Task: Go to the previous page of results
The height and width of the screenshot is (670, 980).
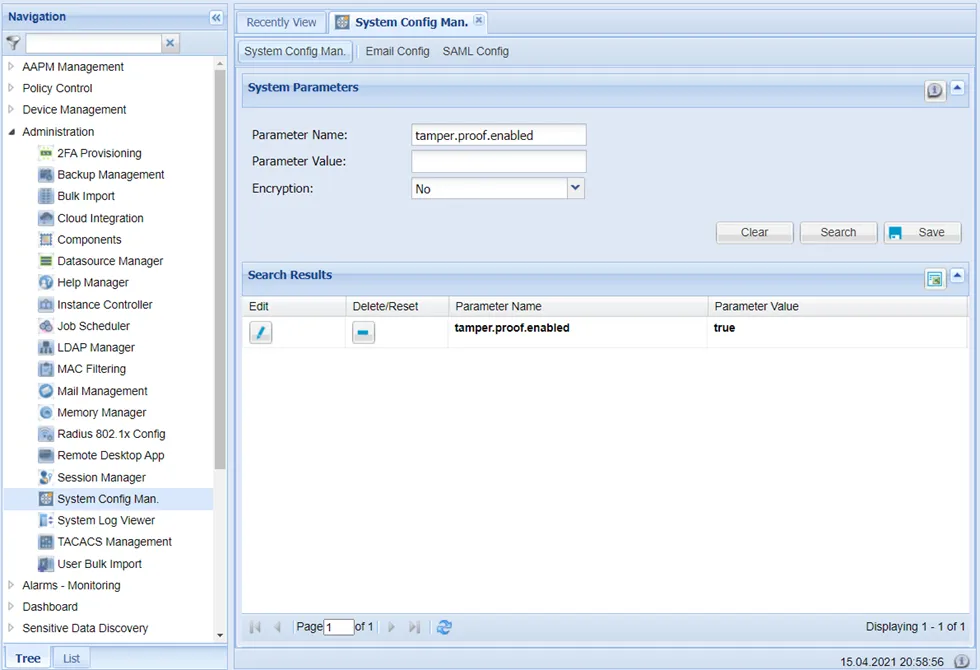Action: pos(278,627)
